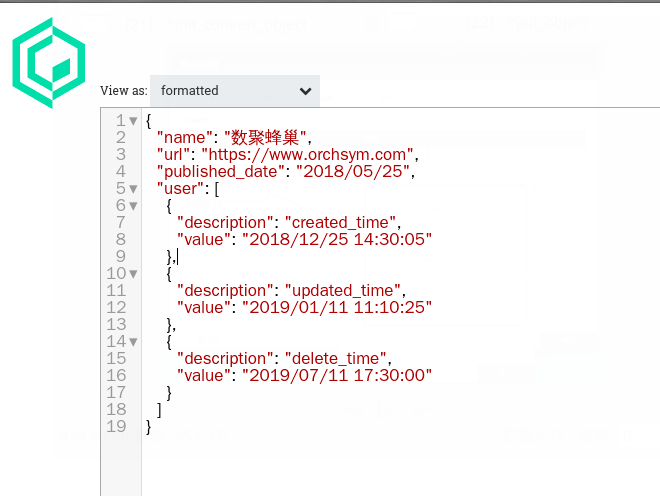Screen dimensions: 660x496
Task: Click the closing square bracket on line 18
Action: (x=159, y=410)
